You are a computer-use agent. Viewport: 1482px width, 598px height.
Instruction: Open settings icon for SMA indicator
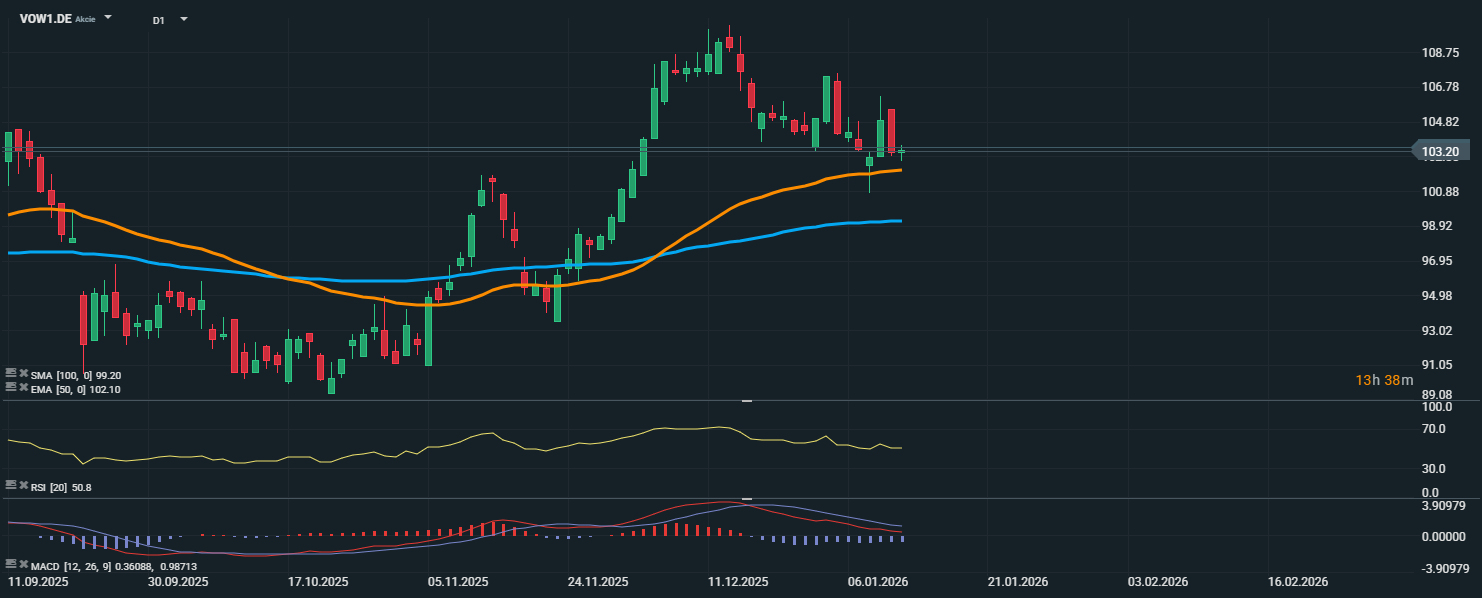point(11,373)
